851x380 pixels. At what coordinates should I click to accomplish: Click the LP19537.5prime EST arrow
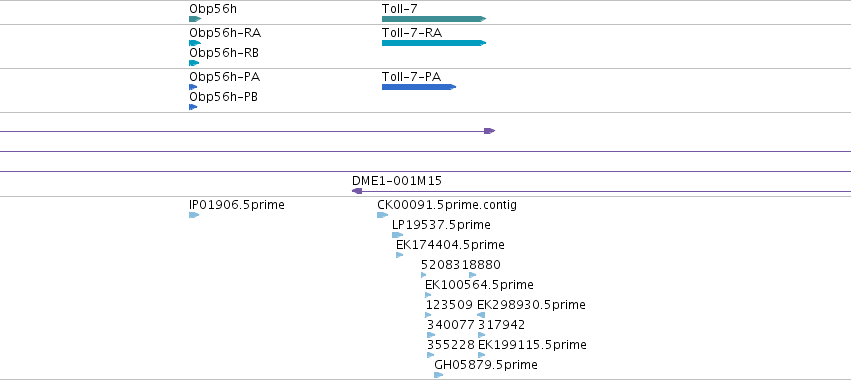[397, 235]
